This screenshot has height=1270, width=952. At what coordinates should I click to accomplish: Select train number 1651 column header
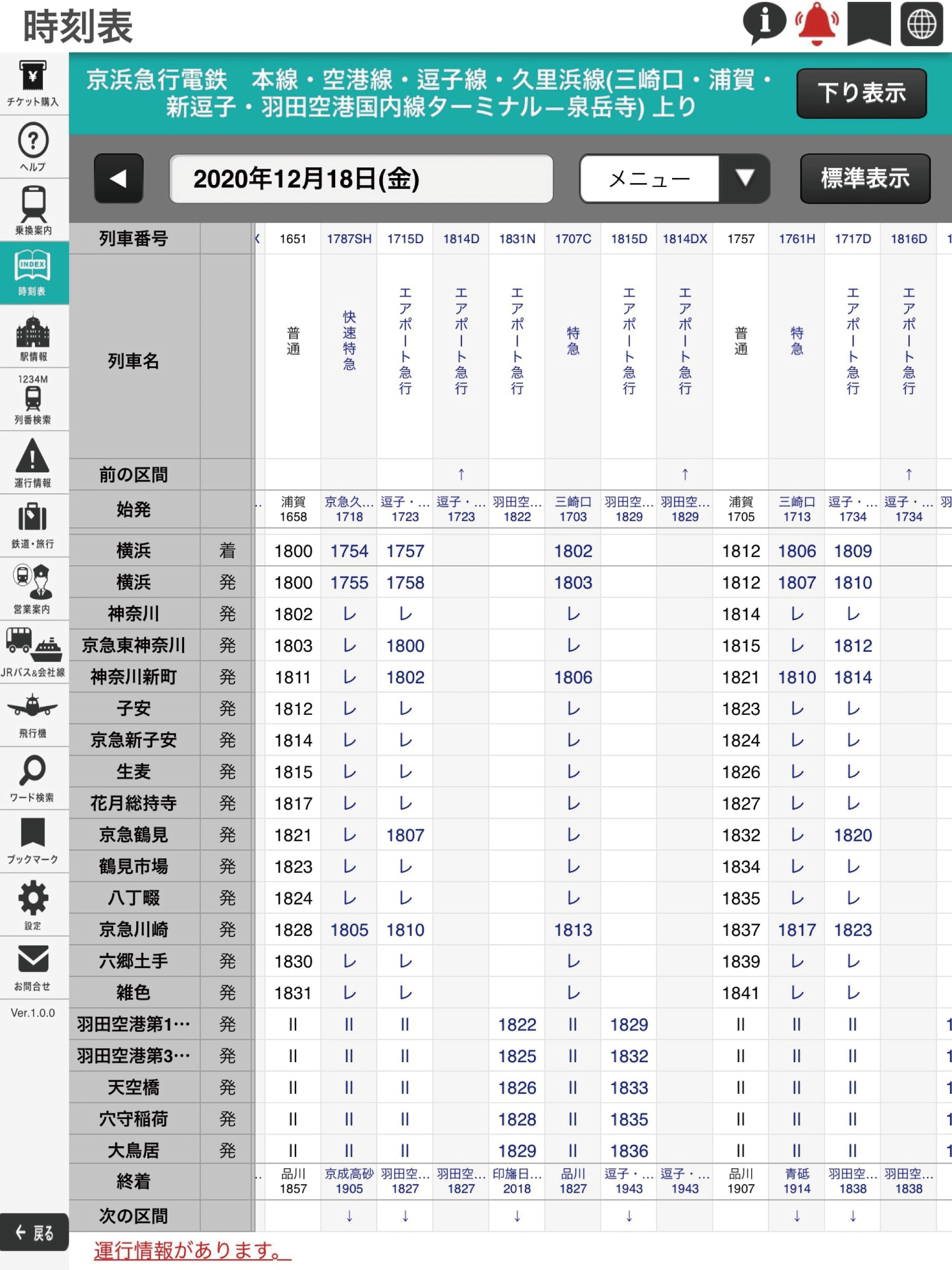pyautogui.click(x=293, y=239)
